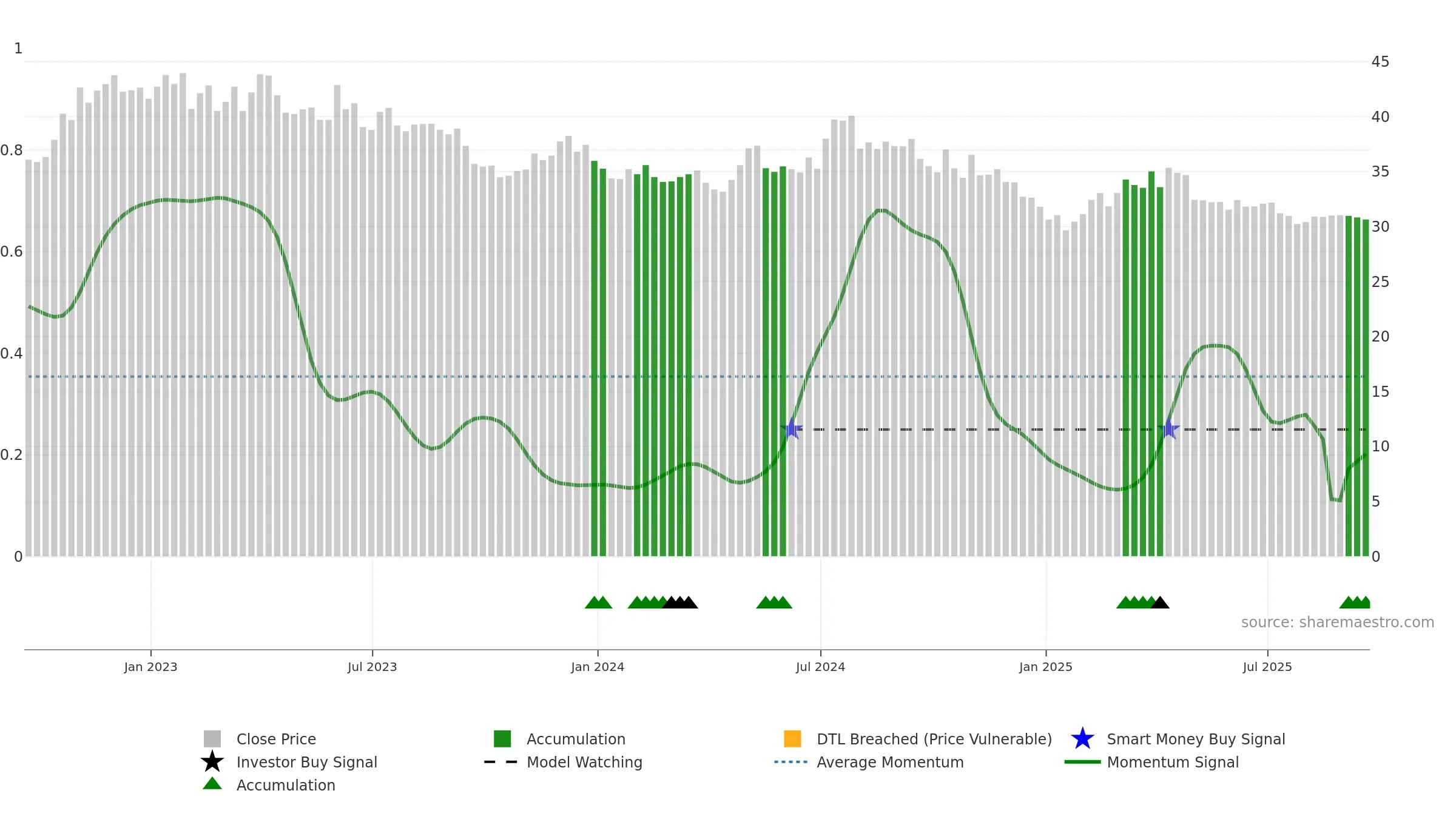This screenshot has height=819, width=1456.
Task: Toggle the Close Price legend label
Action: tap(276, 739)
